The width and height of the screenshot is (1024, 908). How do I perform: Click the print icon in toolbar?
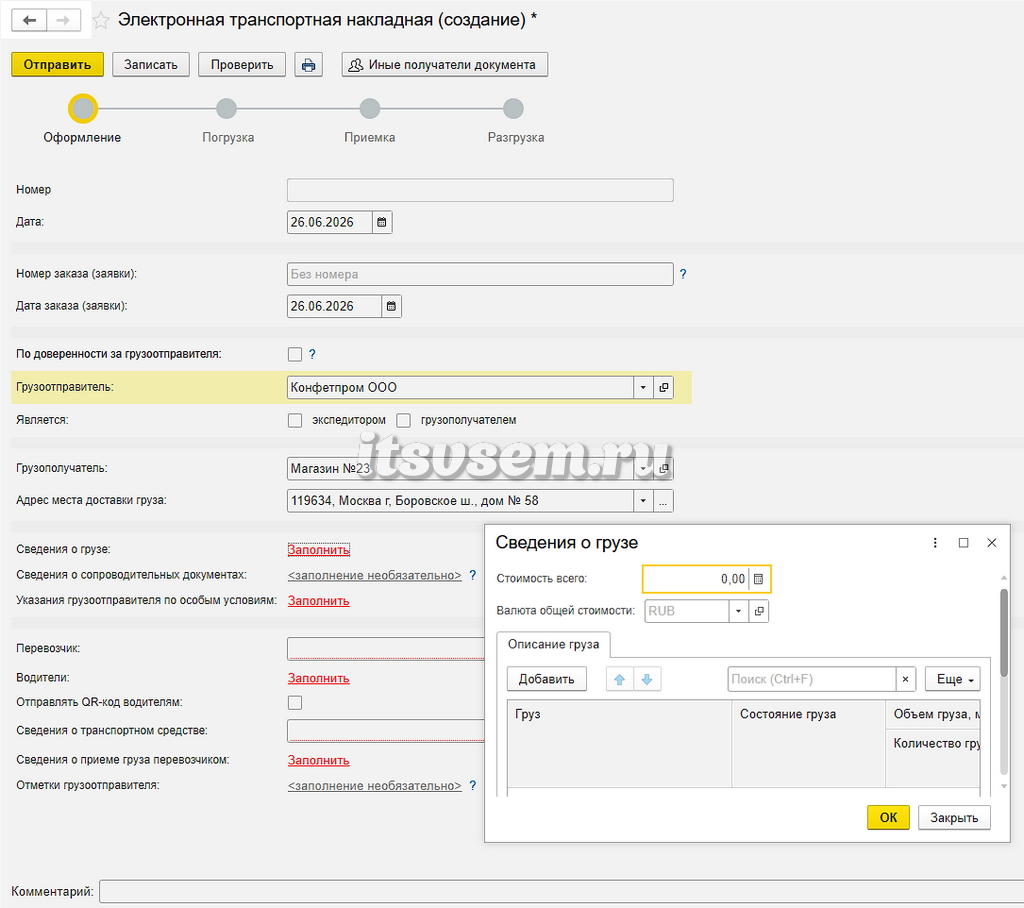[308, 65]
